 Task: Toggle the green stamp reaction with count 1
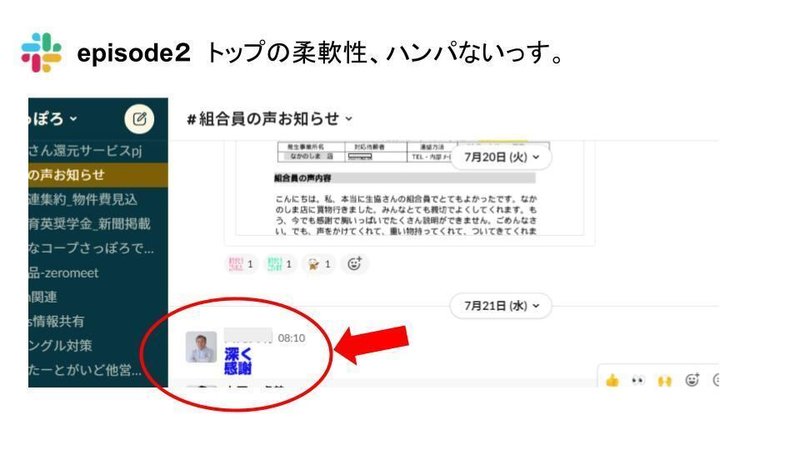[280, 264]
